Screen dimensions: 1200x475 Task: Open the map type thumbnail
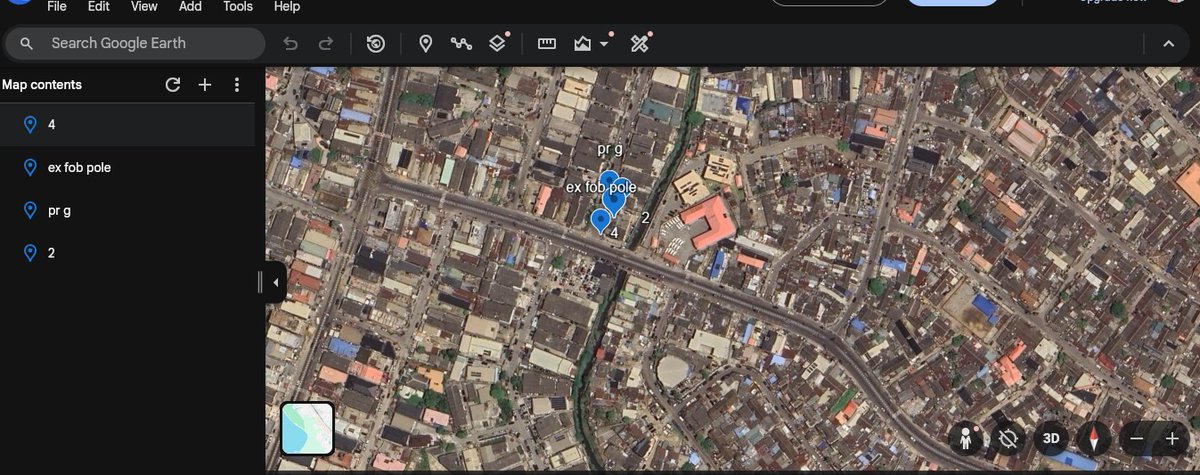click(307, 428)
